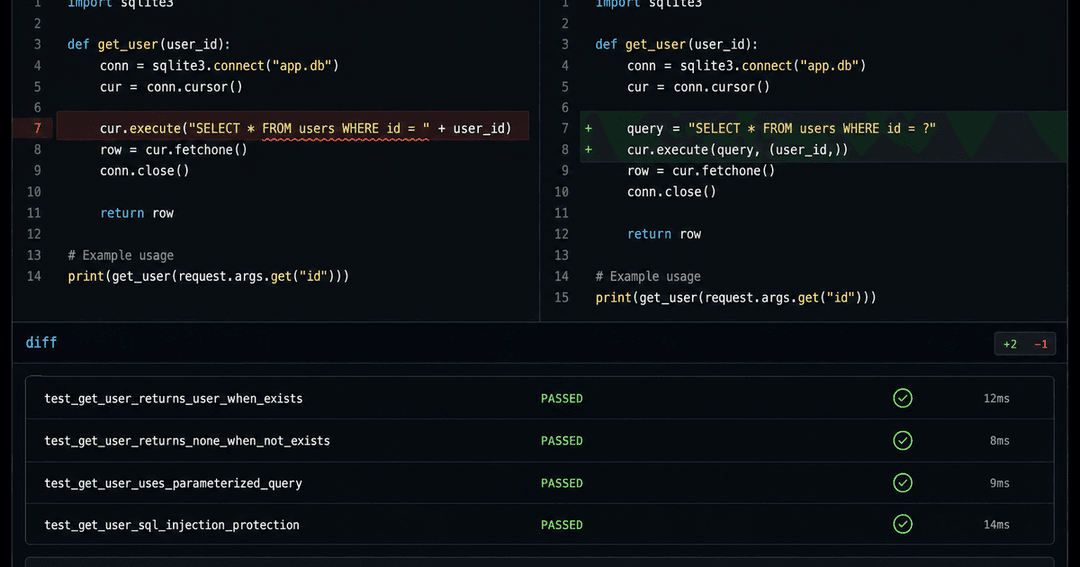The width and height of the screenshot is (1080, 567).
Task: Click the PASSED status of test_get_user_returns_none_when_not_exists
Action: tap(561, 441)
